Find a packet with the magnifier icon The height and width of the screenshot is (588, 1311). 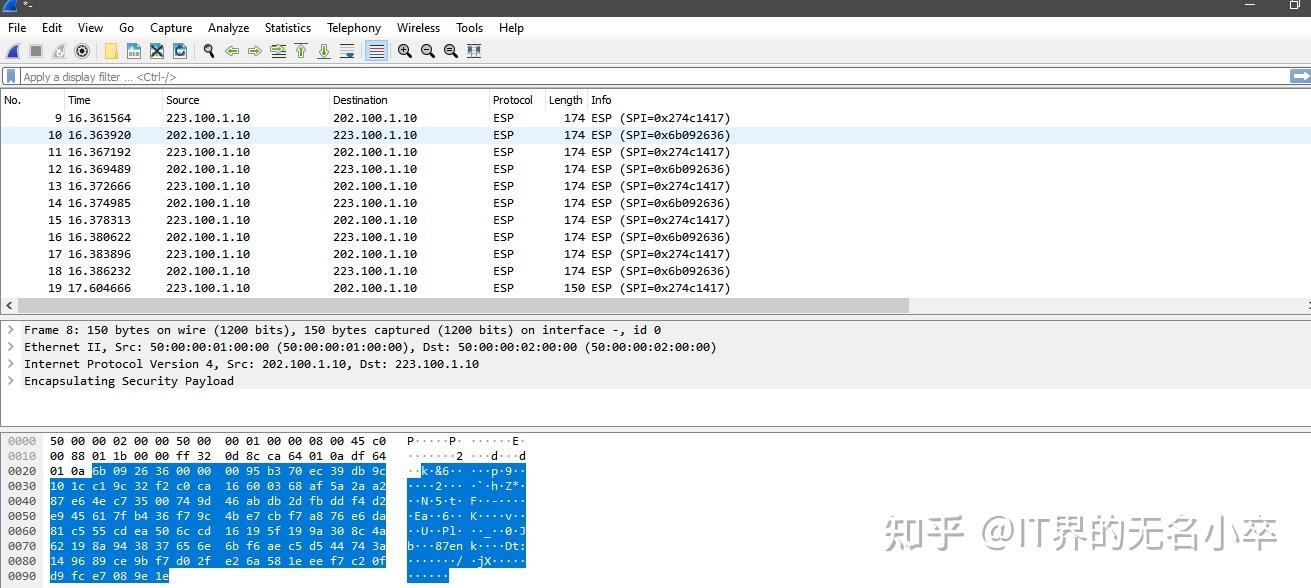pyautogui.click(x=209, y=51)
